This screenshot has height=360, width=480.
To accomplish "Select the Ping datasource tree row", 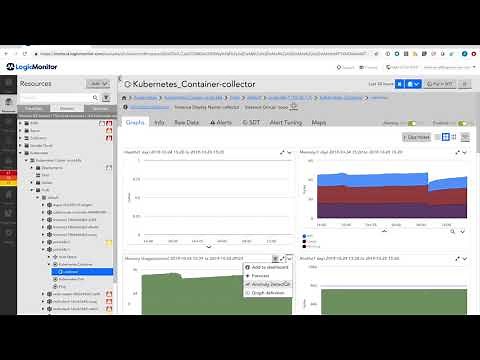I will click(x=62, y=286).
